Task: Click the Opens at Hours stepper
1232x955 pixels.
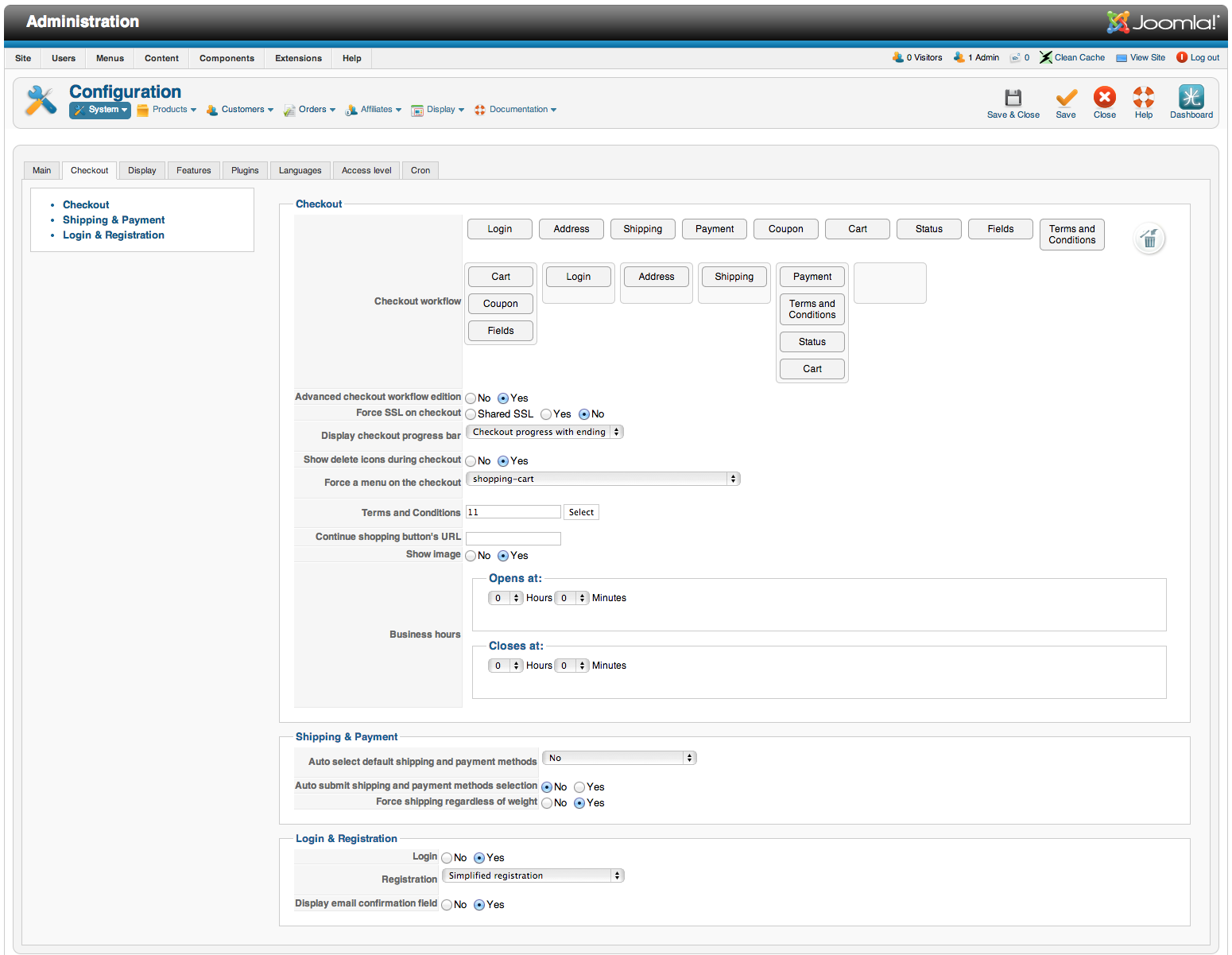Action: 506,598
